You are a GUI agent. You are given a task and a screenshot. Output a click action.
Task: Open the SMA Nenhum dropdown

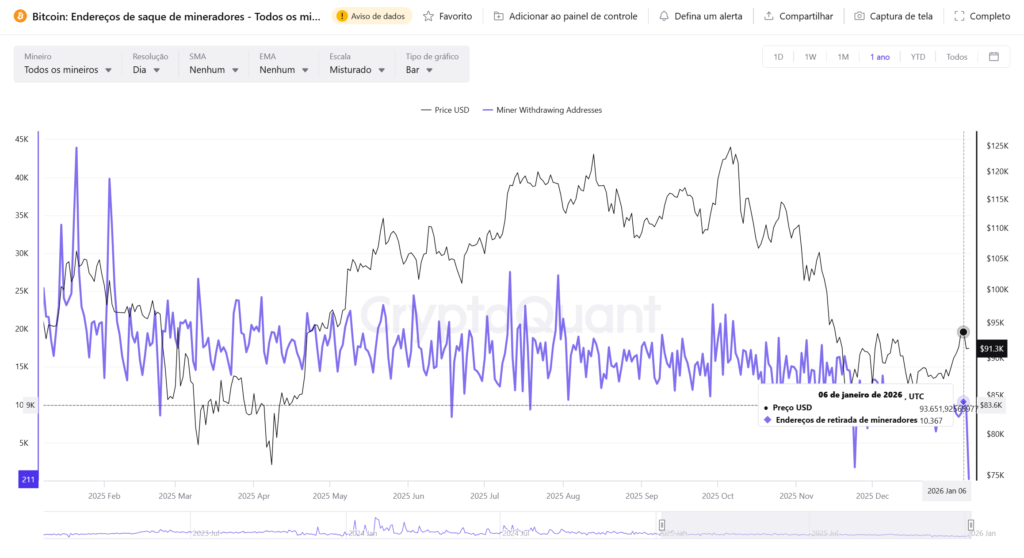214,64
